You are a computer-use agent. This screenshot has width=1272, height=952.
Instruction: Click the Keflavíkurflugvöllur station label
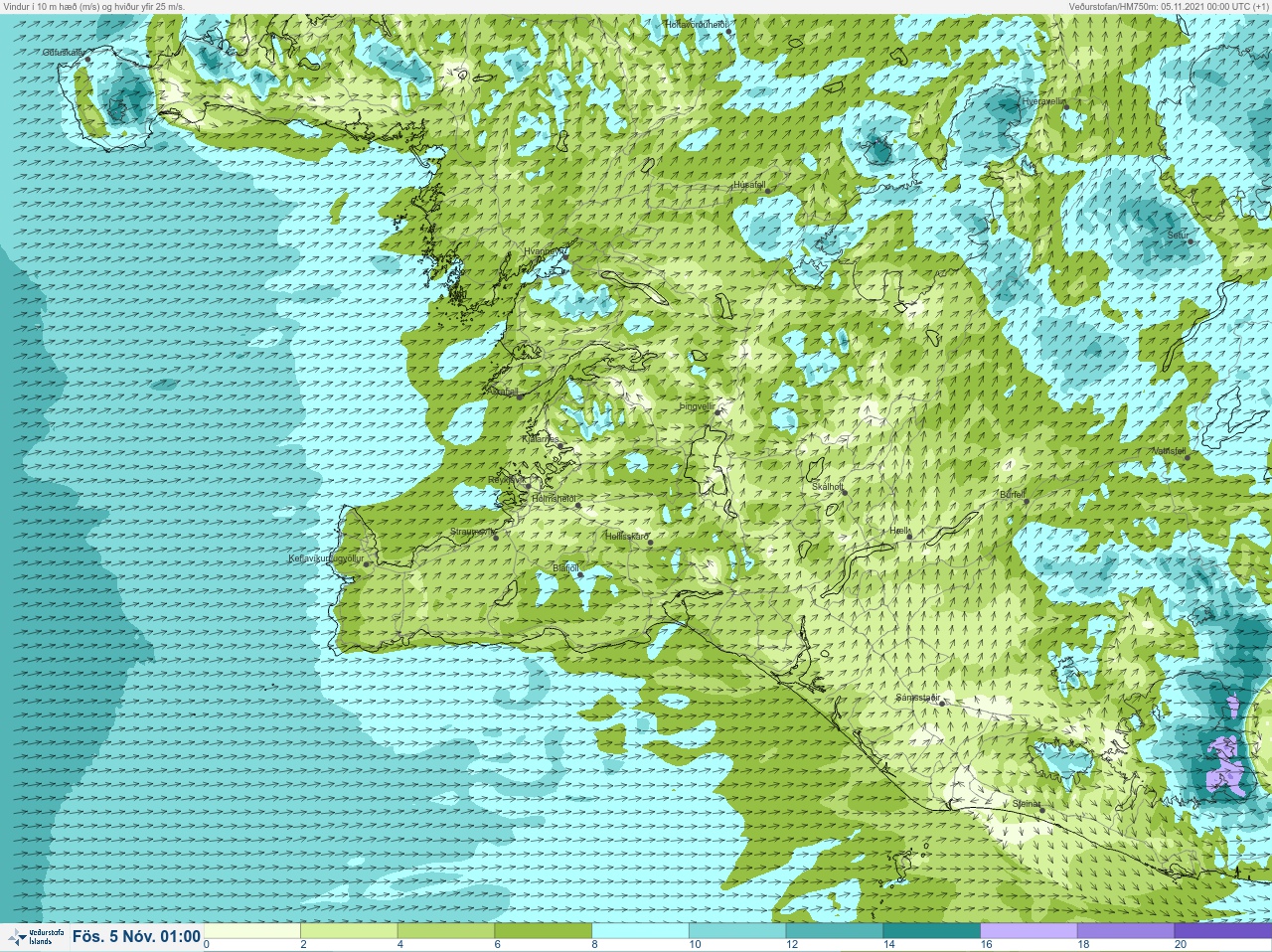(x=326, y=558)
